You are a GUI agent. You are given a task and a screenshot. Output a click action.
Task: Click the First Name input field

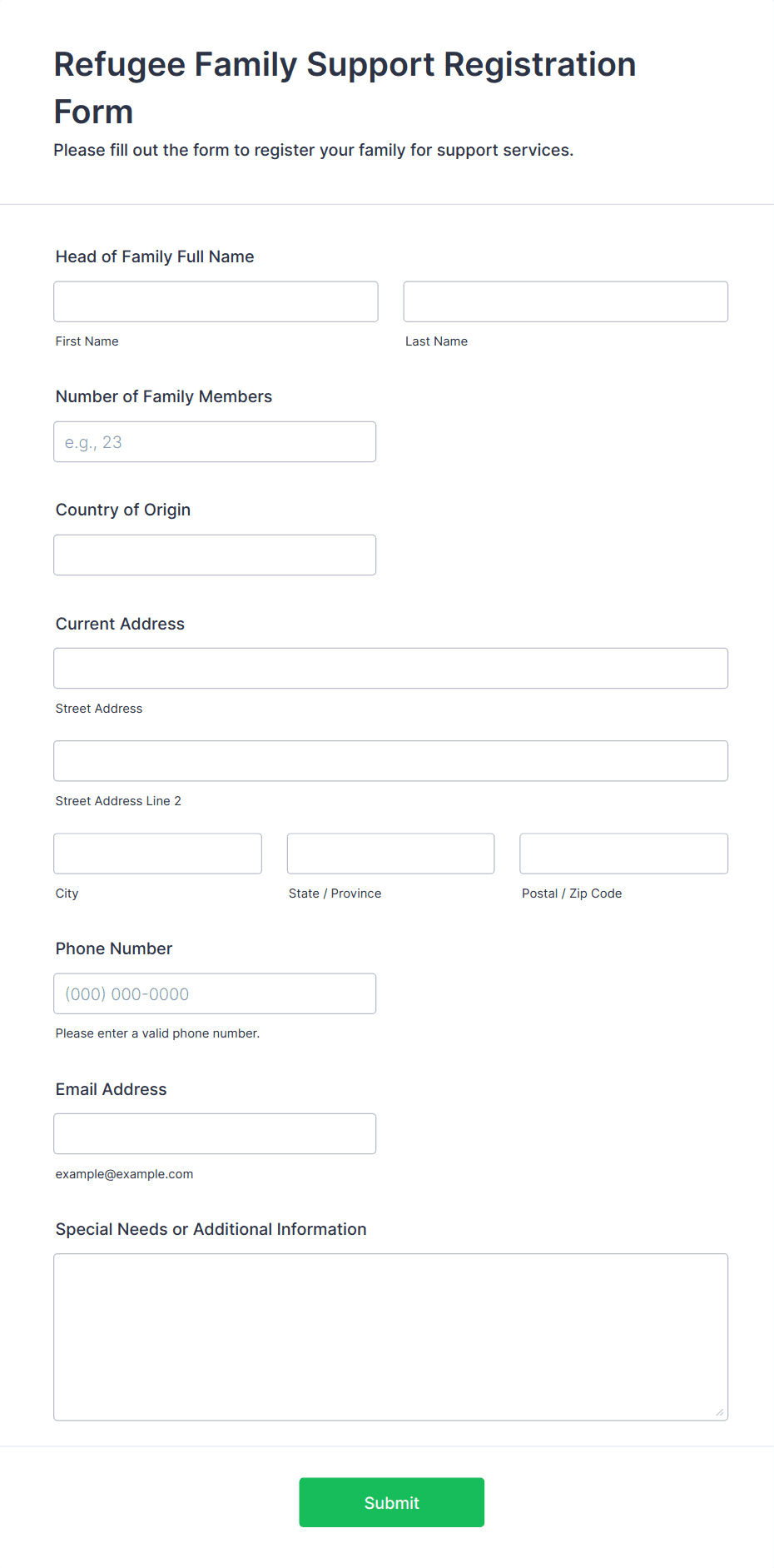coord(216,301)
